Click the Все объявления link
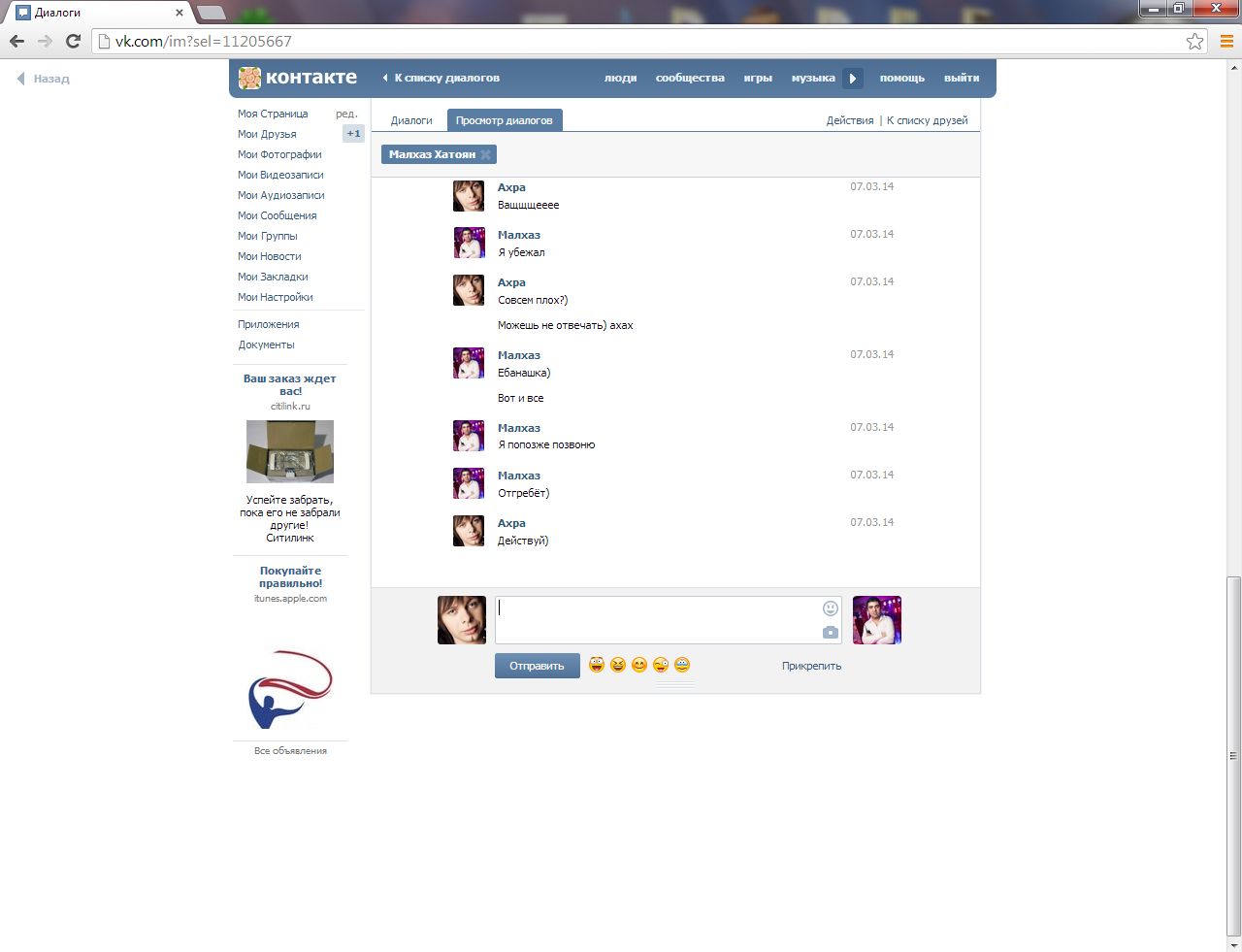 (290, 750)
